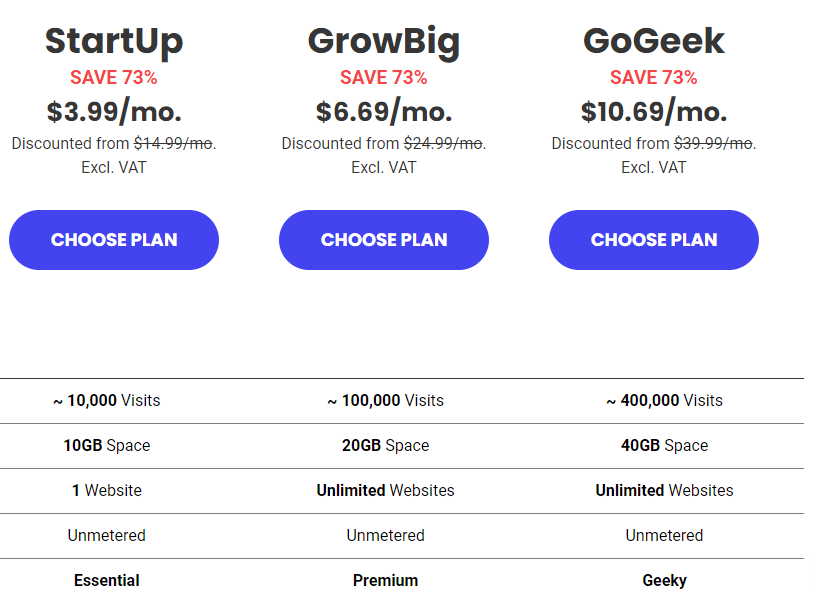The image size is (816, 589).
Task: Click the ~ 10,000 Visits cell
Action: click(x=107, y=401)
